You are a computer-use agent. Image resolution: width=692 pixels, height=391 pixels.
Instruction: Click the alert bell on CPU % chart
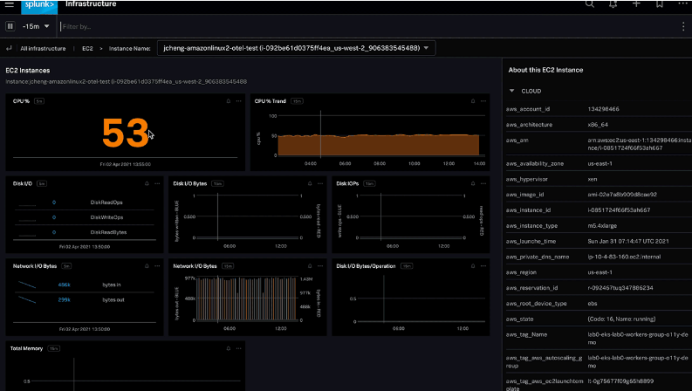click(228, 101)
